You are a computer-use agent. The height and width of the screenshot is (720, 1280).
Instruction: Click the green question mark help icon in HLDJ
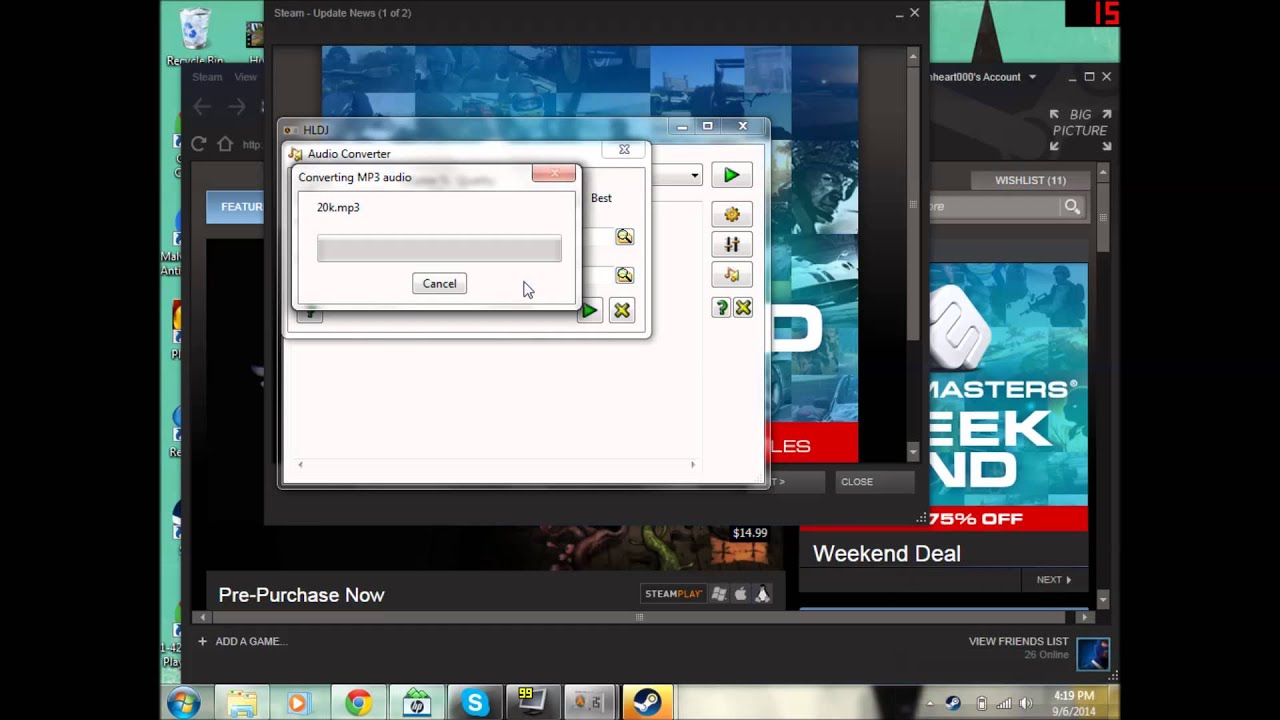click(722, 308)
